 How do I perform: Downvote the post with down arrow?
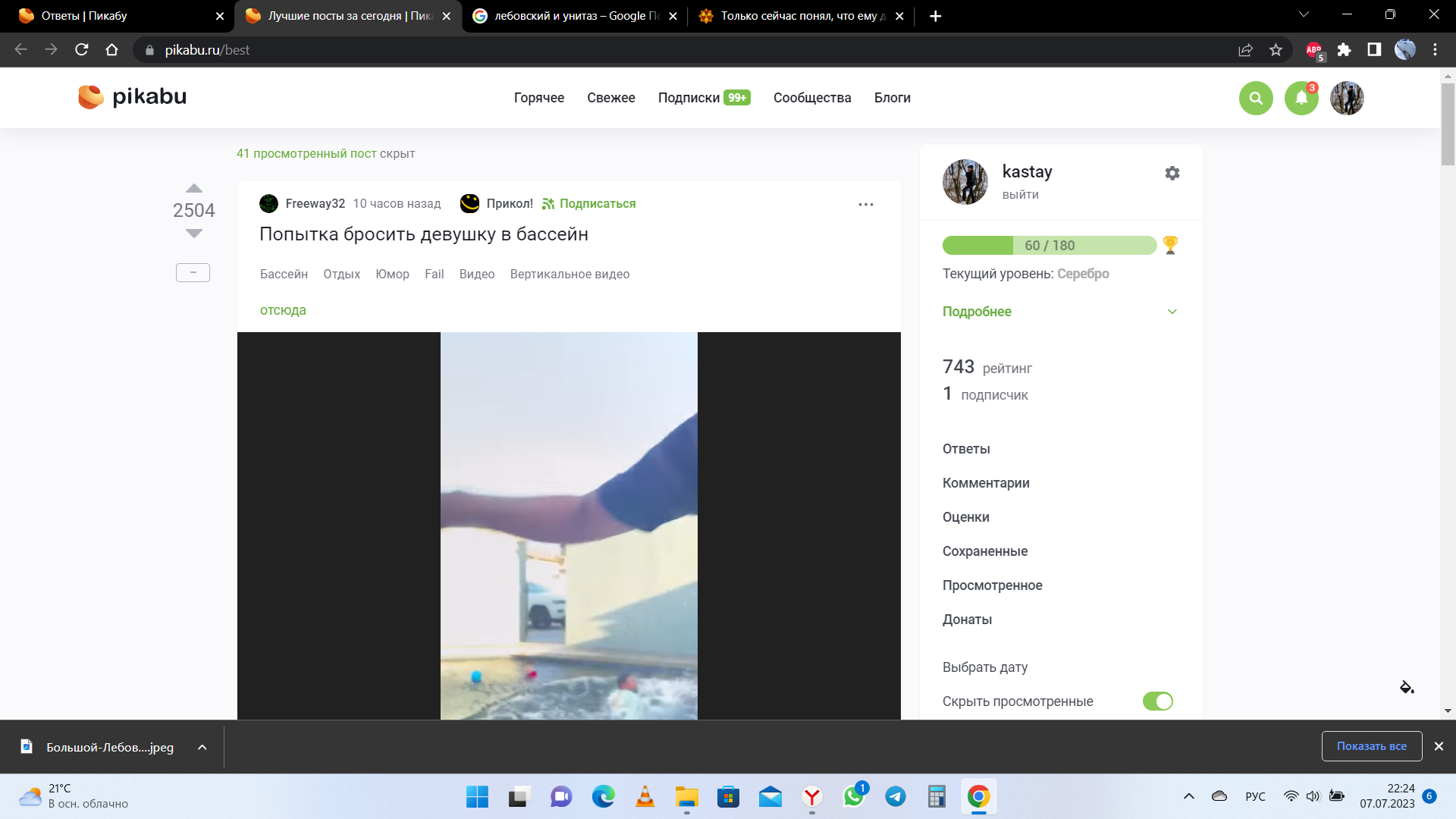[194, 234]
